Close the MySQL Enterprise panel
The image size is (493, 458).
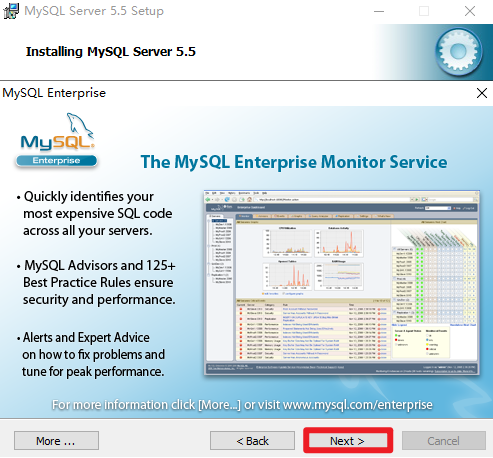click(482, 93)
